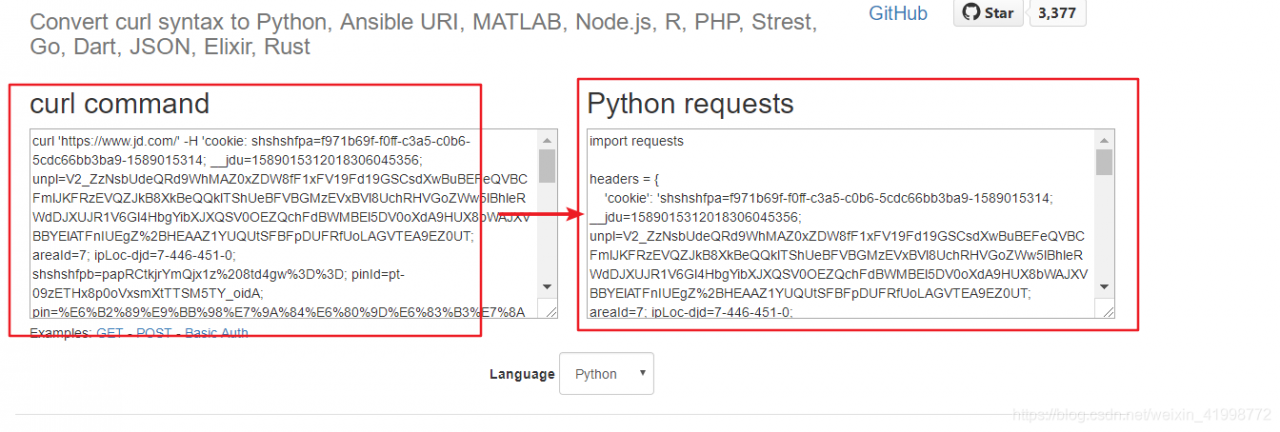Open the GitHub link
Screen dimensions: 1280x432
(x=897, y=13)
